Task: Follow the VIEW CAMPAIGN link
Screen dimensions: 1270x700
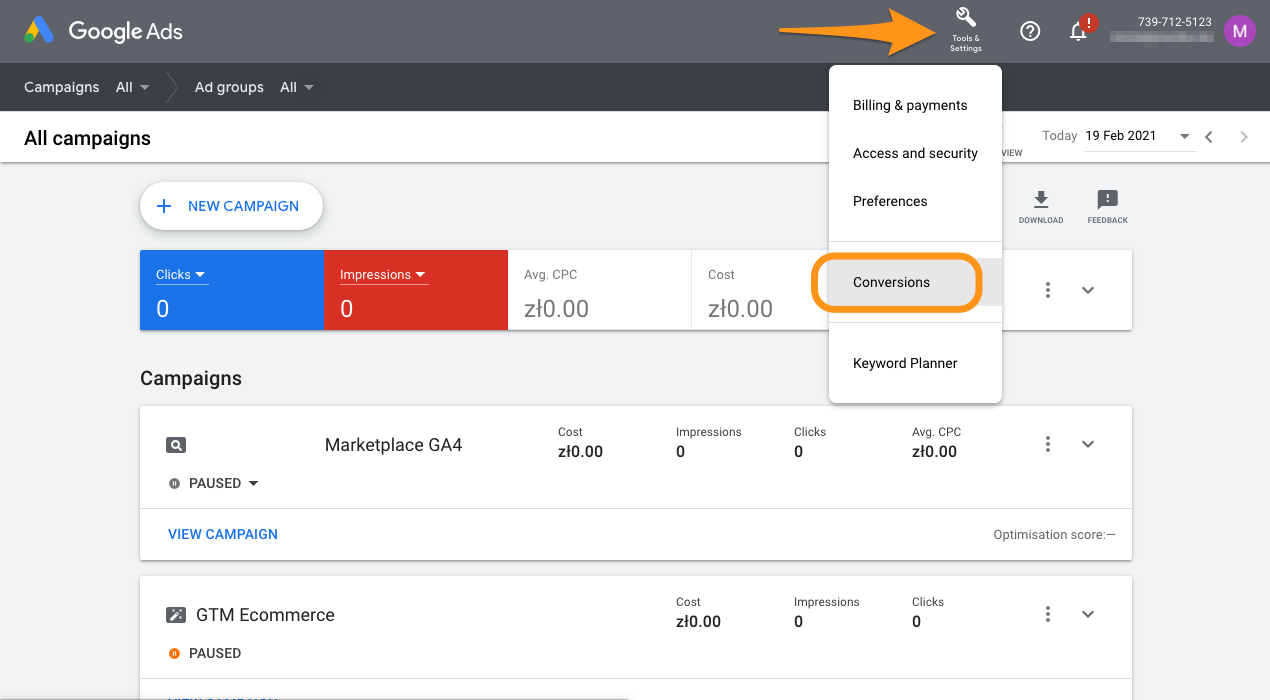Action: tap(223, 534)
